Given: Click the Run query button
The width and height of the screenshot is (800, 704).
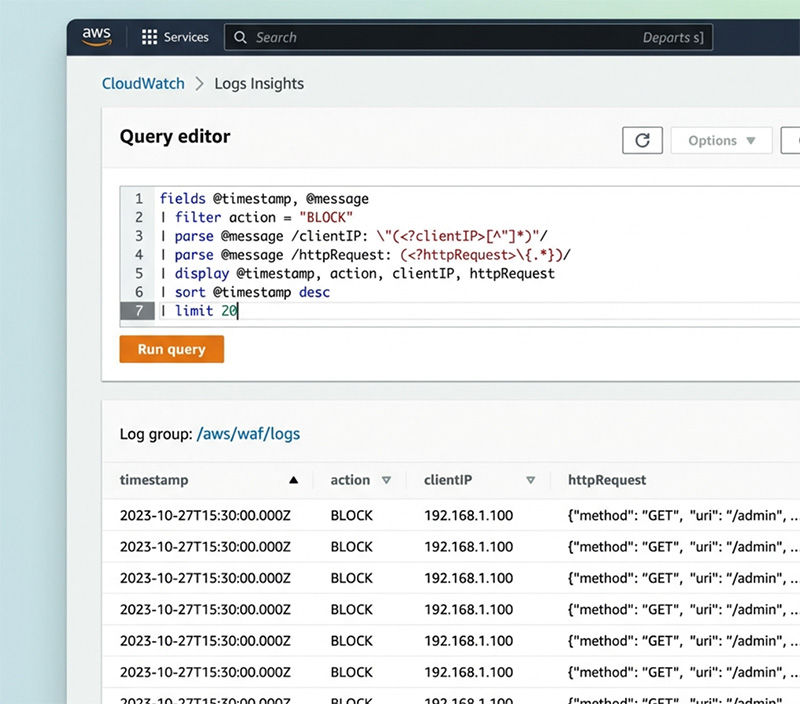Looking at the screenshot, I should tap(171, 349).
